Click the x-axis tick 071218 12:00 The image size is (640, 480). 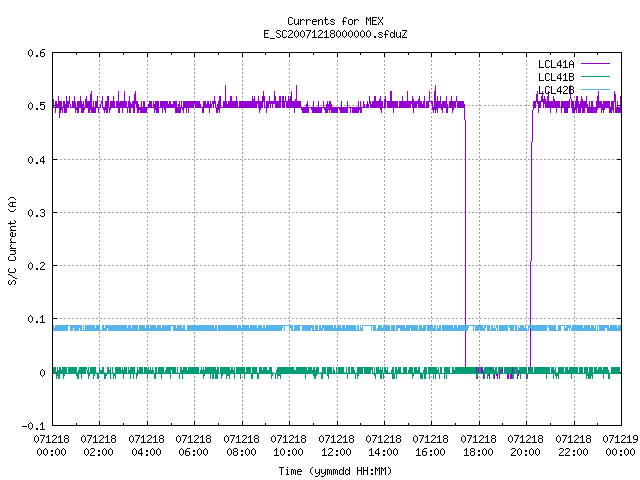336,445
